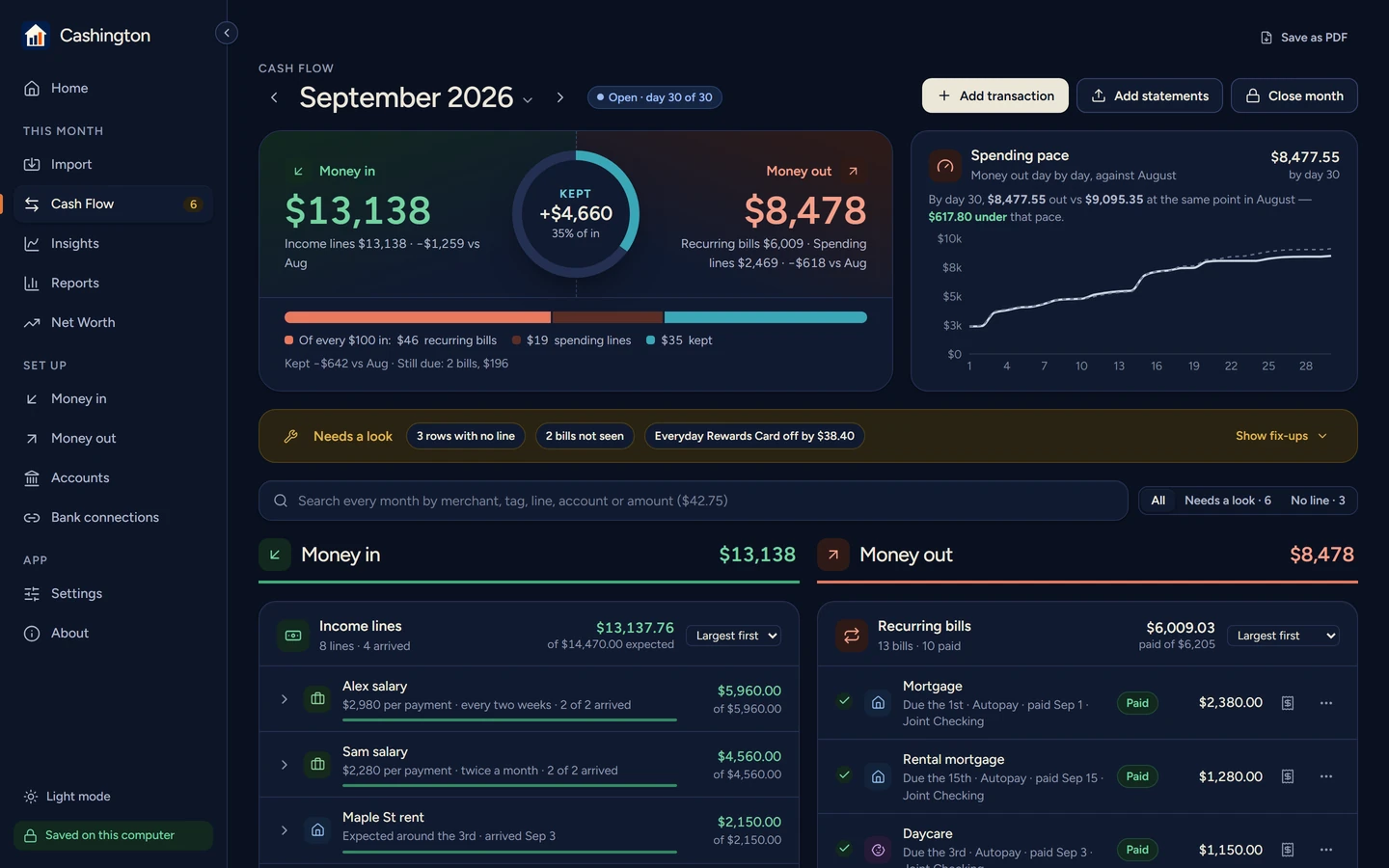Click Saved on this computer status
Image resolution: width=1389 pixels, height=868 pixels.
[113, 835]
